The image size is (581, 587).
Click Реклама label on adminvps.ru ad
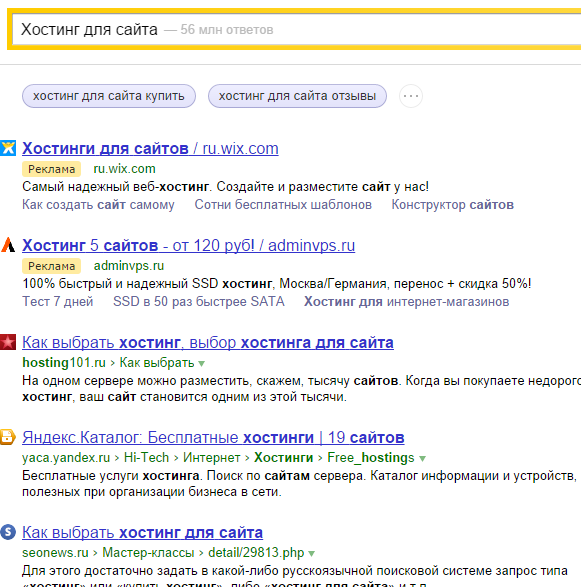pyautogui.click(x=51, y=266)
